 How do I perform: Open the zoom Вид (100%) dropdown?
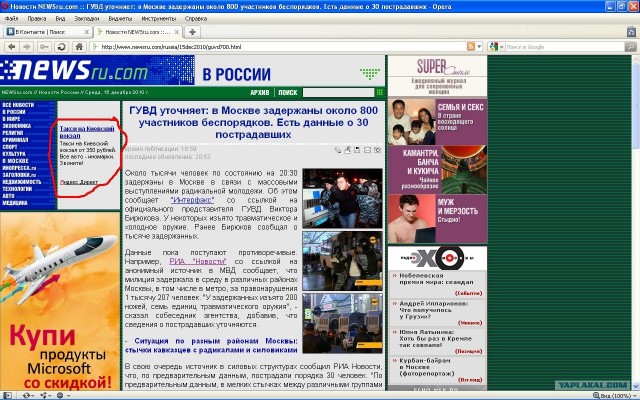pyautogui.click(x=616, y=396)
